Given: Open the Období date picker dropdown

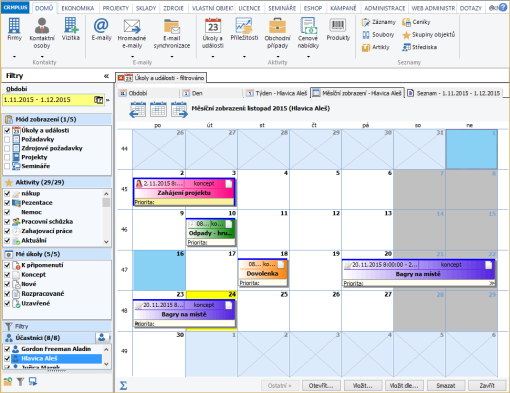Looking at the screenshot, I should point(99,100).
